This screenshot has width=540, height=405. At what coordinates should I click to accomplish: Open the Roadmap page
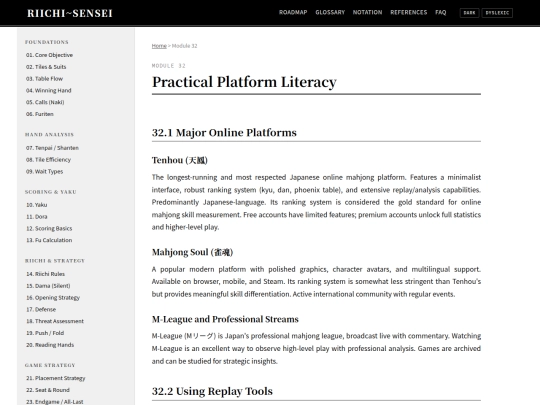coord(293,12)
